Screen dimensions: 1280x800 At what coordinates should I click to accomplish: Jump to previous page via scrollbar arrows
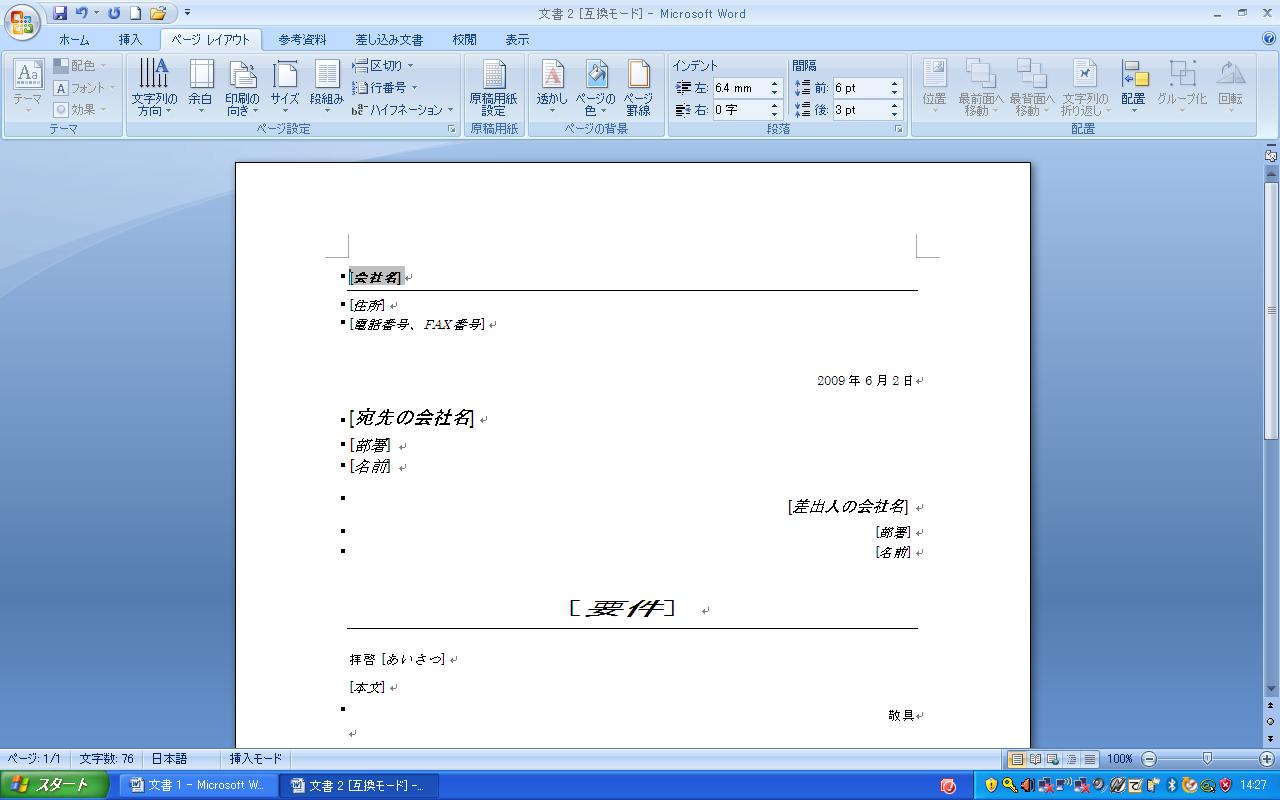tap(1271, 706)
